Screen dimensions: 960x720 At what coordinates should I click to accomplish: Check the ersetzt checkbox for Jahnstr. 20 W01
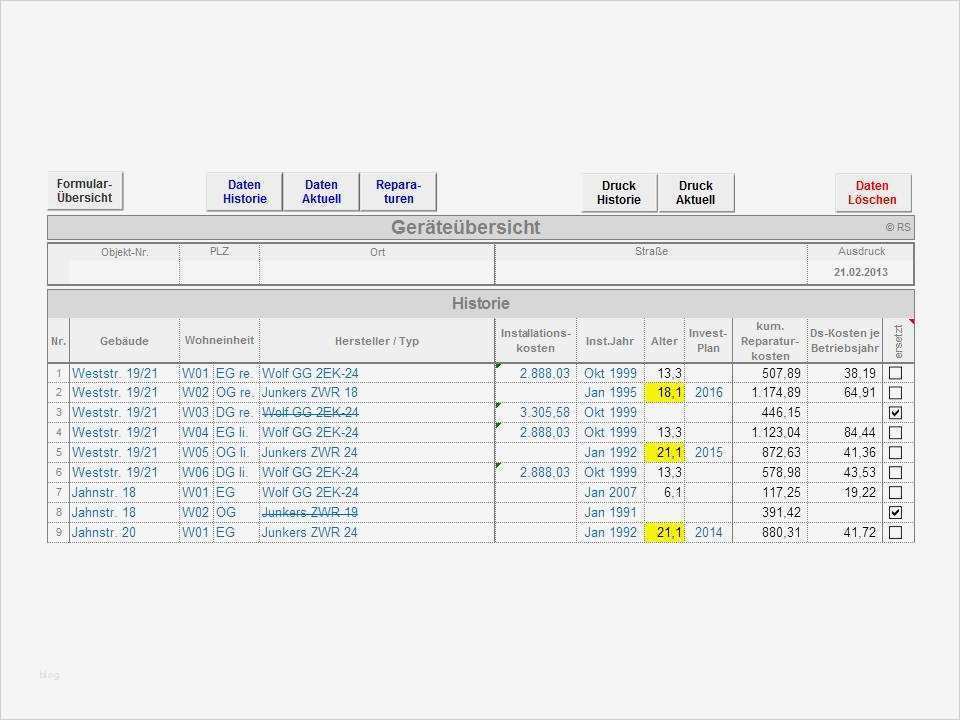point(895,532)
